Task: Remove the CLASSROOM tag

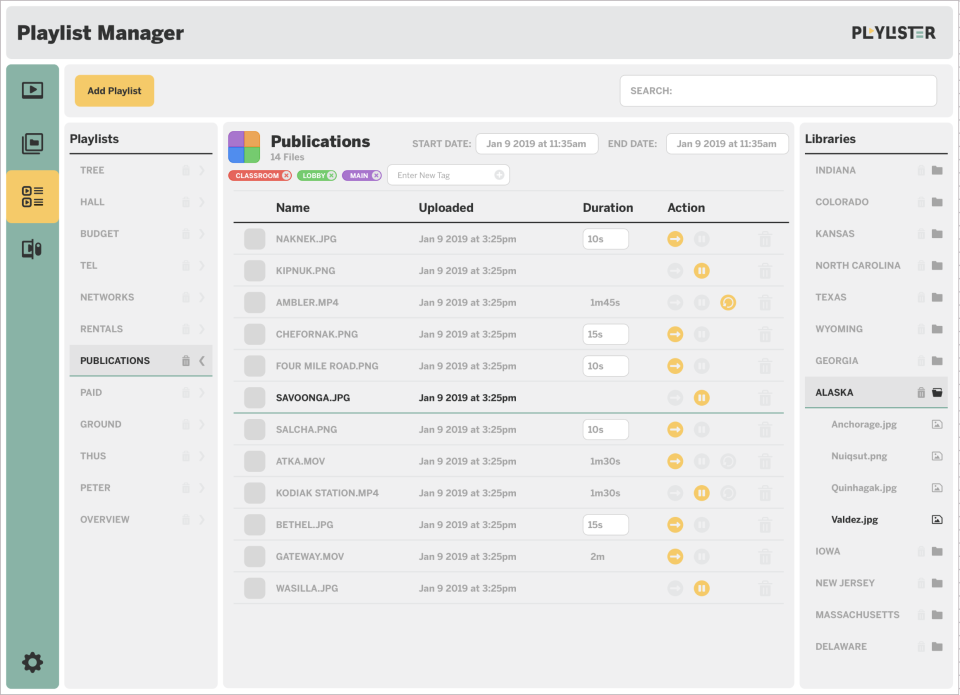Action: 286,176
